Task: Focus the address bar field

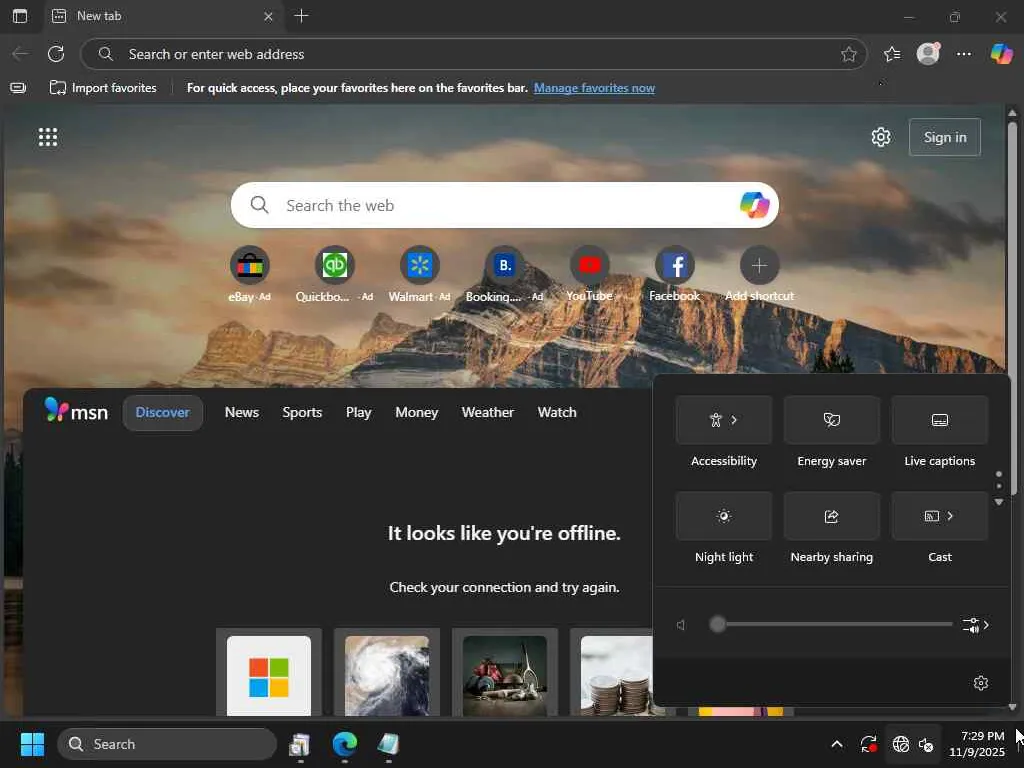Action: pyautogui.click(x=473, y=54)
